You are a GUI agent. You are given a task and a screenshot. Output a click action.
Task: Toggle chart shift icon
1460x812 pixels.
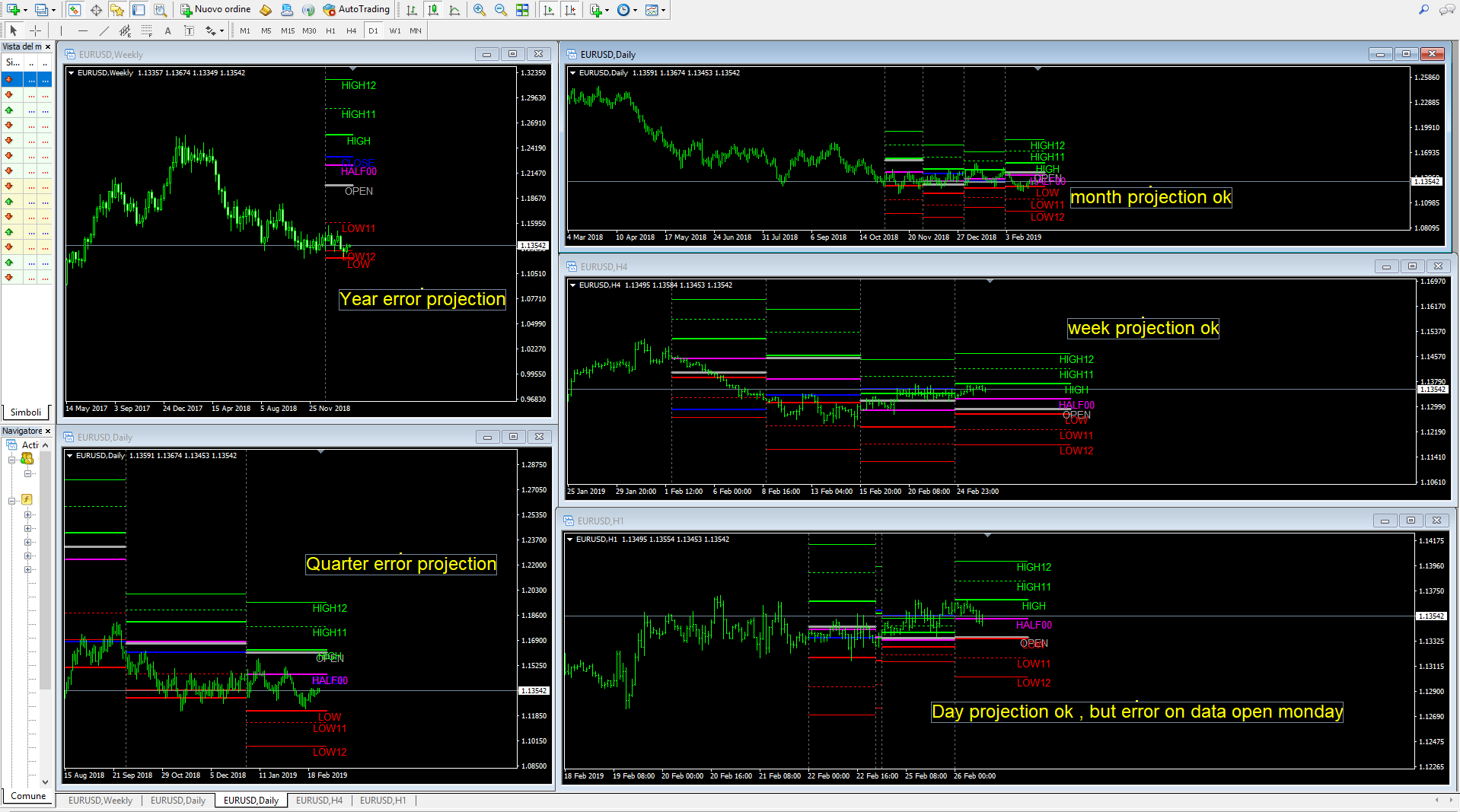pos(570,10)
